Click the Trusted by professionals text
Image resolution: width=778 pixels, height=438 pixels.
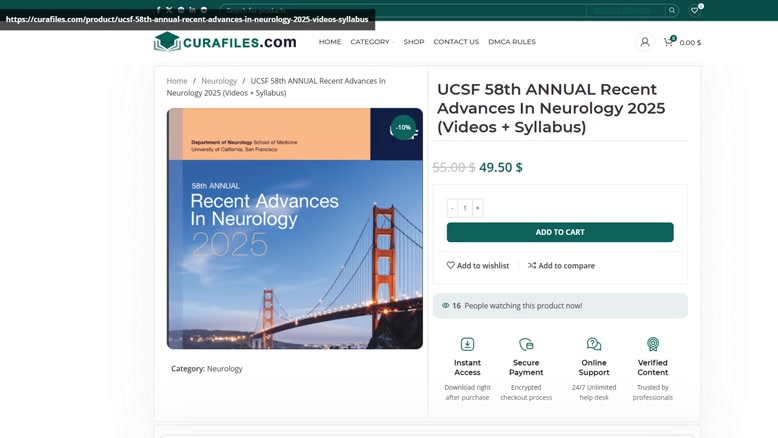click(653, 392)
